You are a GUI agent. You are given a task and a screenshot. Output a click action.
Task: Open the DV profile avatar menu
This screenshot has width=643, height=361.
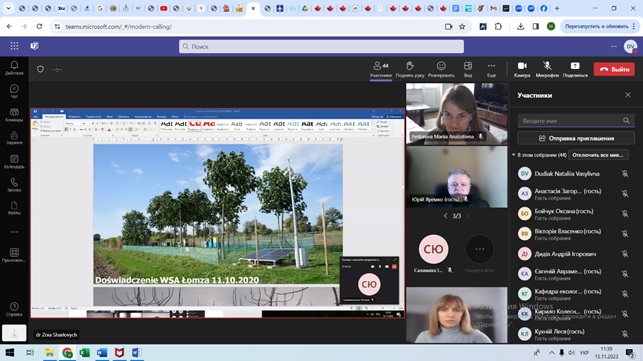[630, 46]
